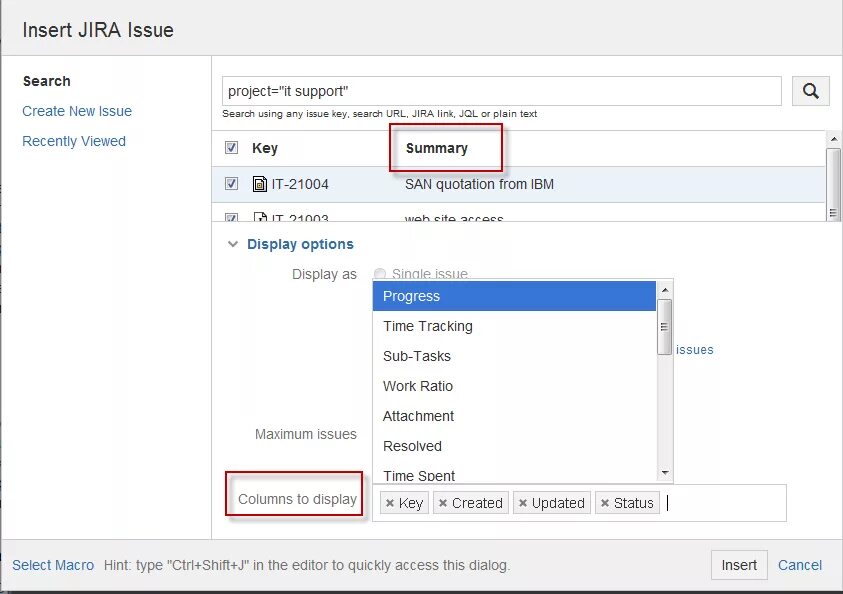This screenshot has height=594, width=843.
Task: Choose Attachment from the columns dropdown
Action: point(418,416)
